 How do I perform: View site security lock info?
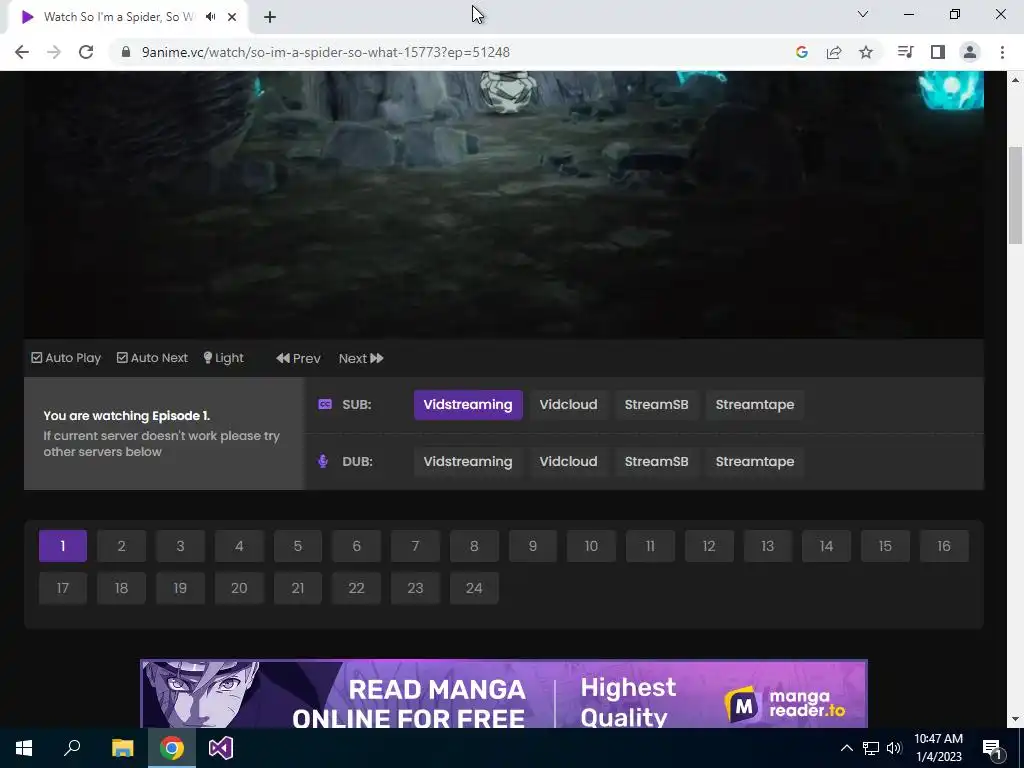pyautogui.click(x=126, y=52)
